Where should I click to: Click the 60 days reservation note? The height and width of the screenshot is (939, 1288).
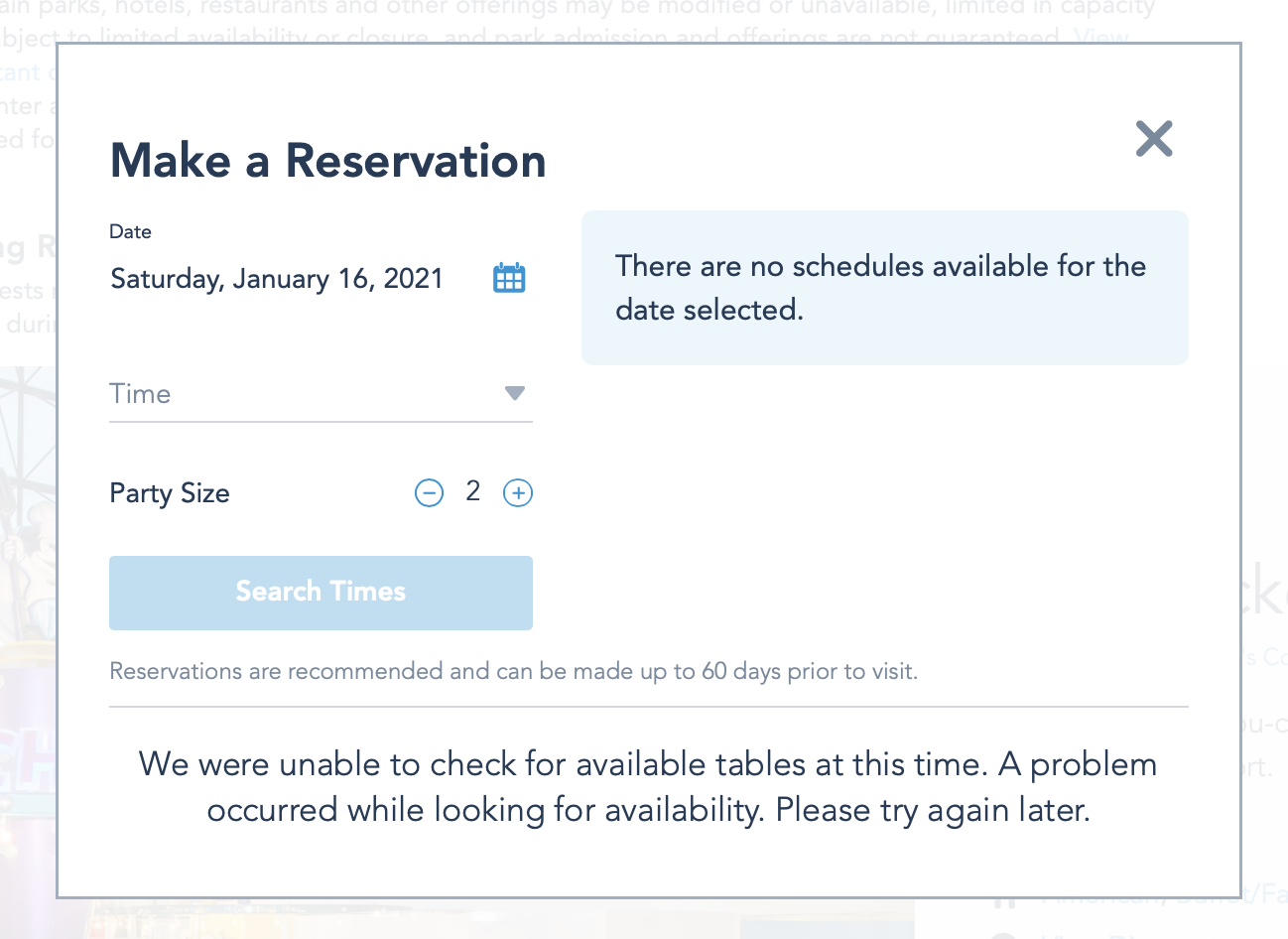[513, 671]
